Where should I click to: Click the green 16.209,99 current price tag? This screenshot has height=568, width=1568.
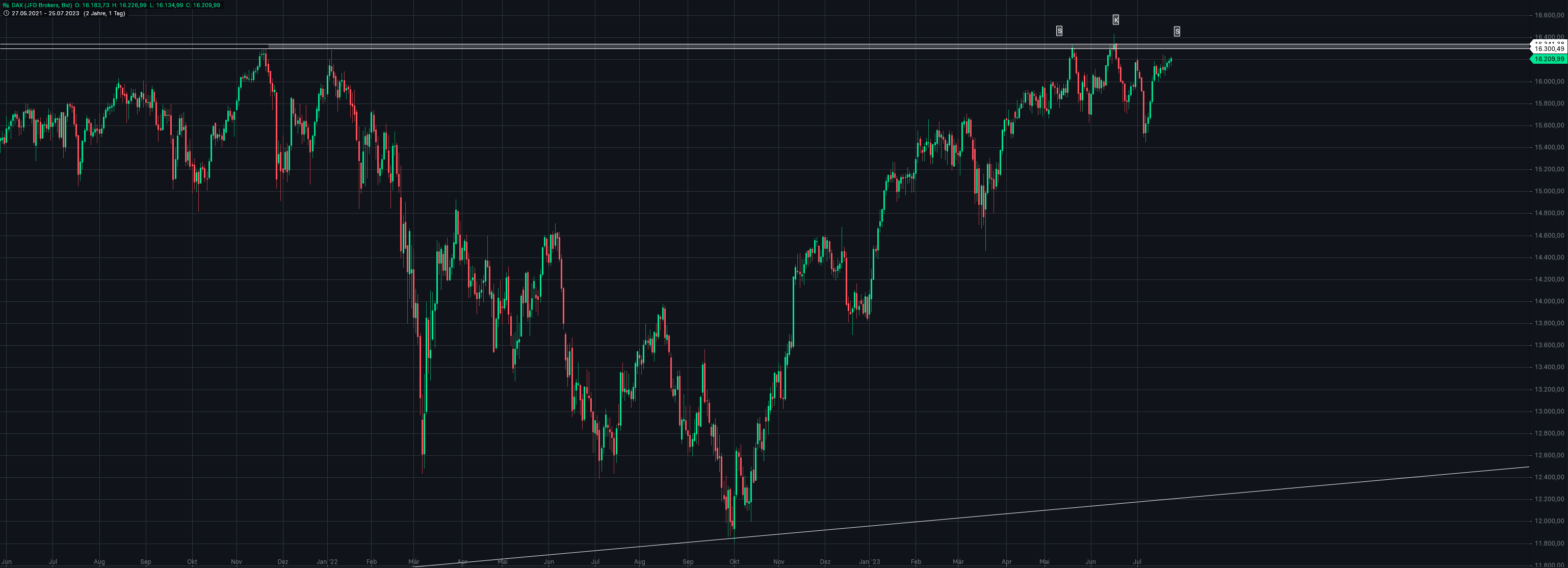pyautogui.click(x=1549, y=59)
